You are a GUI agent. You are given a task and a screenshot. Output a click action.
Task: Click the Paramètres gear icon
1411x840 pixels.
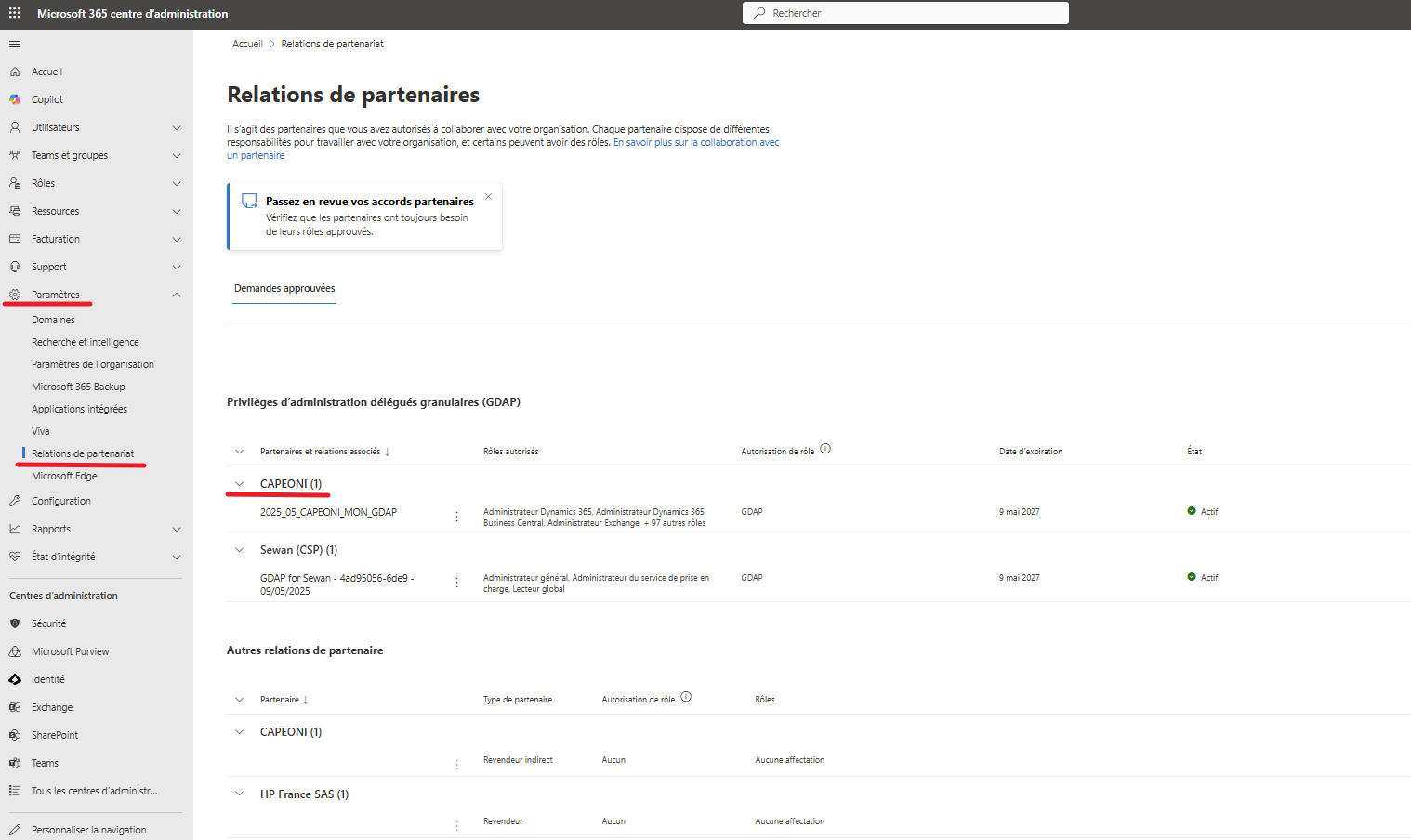coord(15,295)
